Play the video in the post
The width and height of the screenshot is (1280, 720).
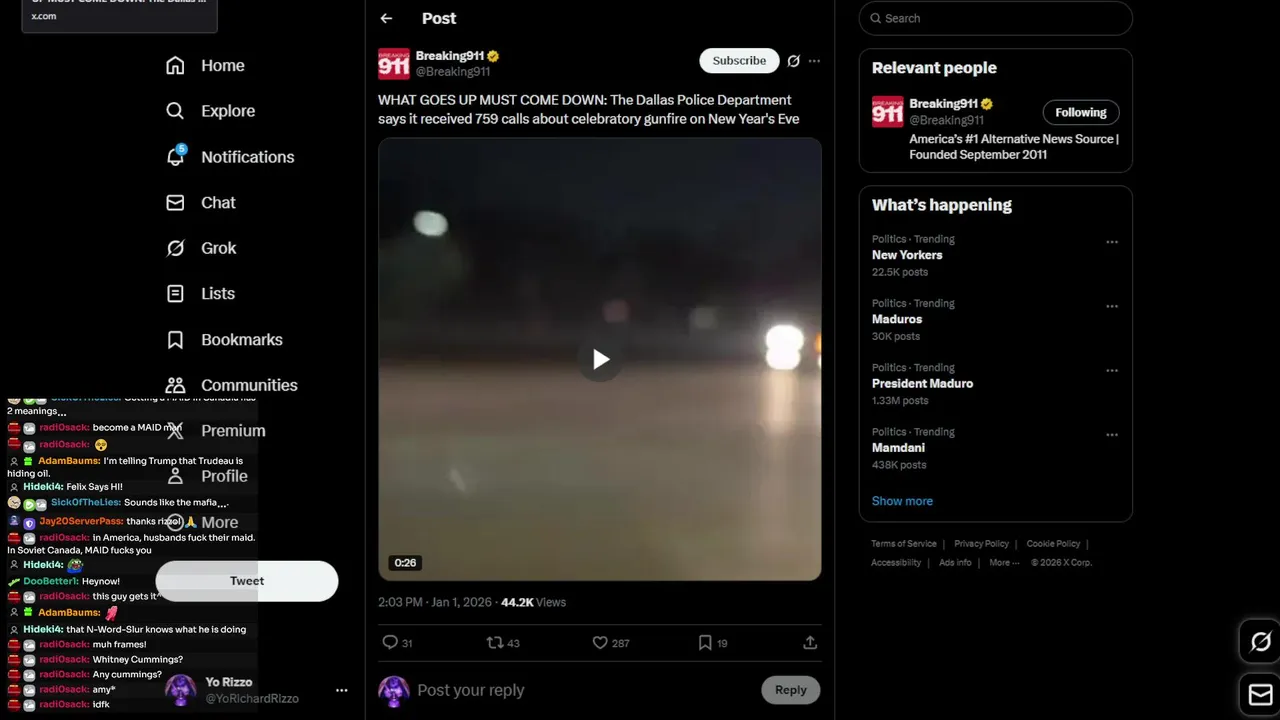click(600, 359)
